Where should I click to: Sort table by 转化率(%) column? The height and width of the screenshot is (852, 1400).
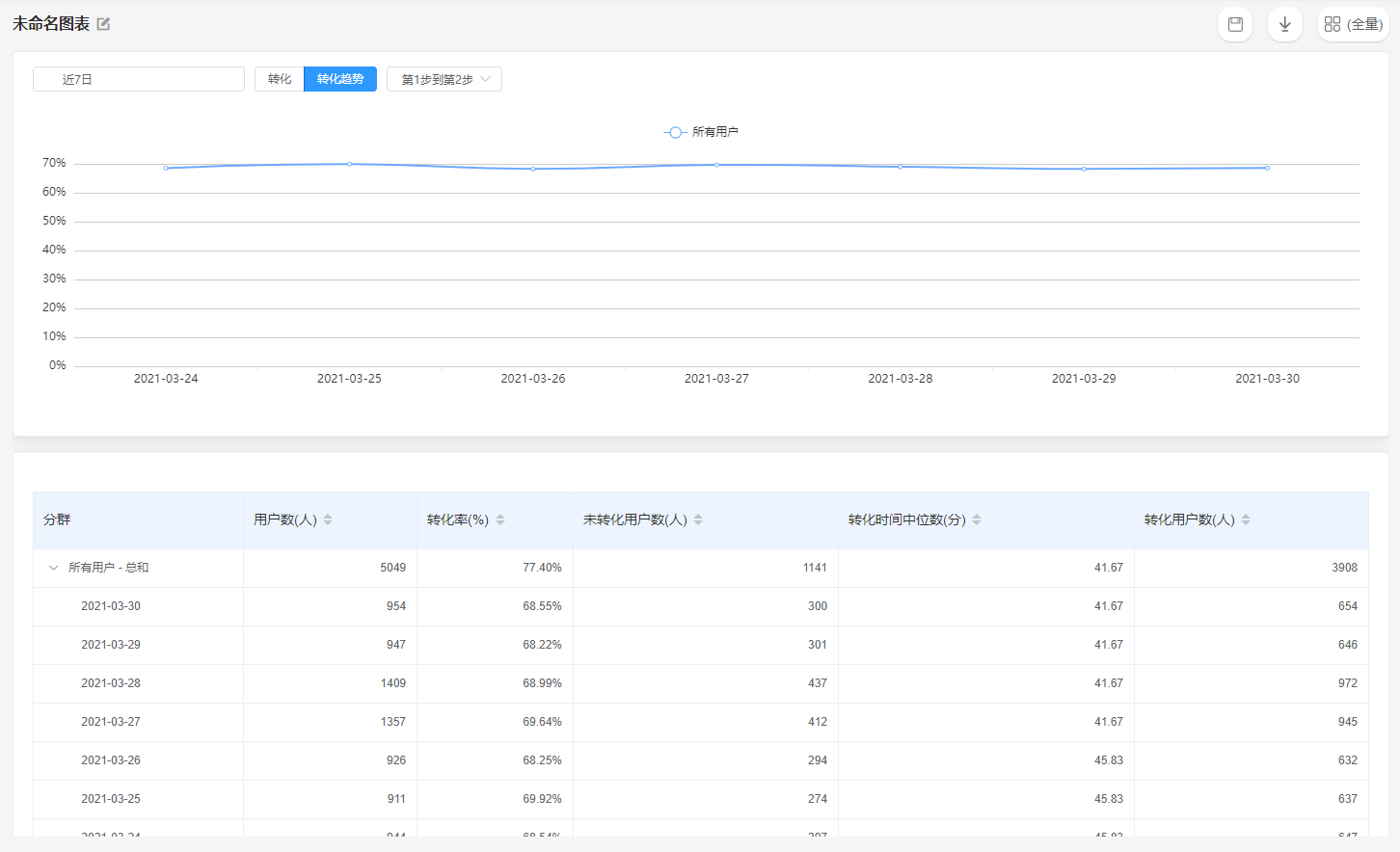click(500, 519)
